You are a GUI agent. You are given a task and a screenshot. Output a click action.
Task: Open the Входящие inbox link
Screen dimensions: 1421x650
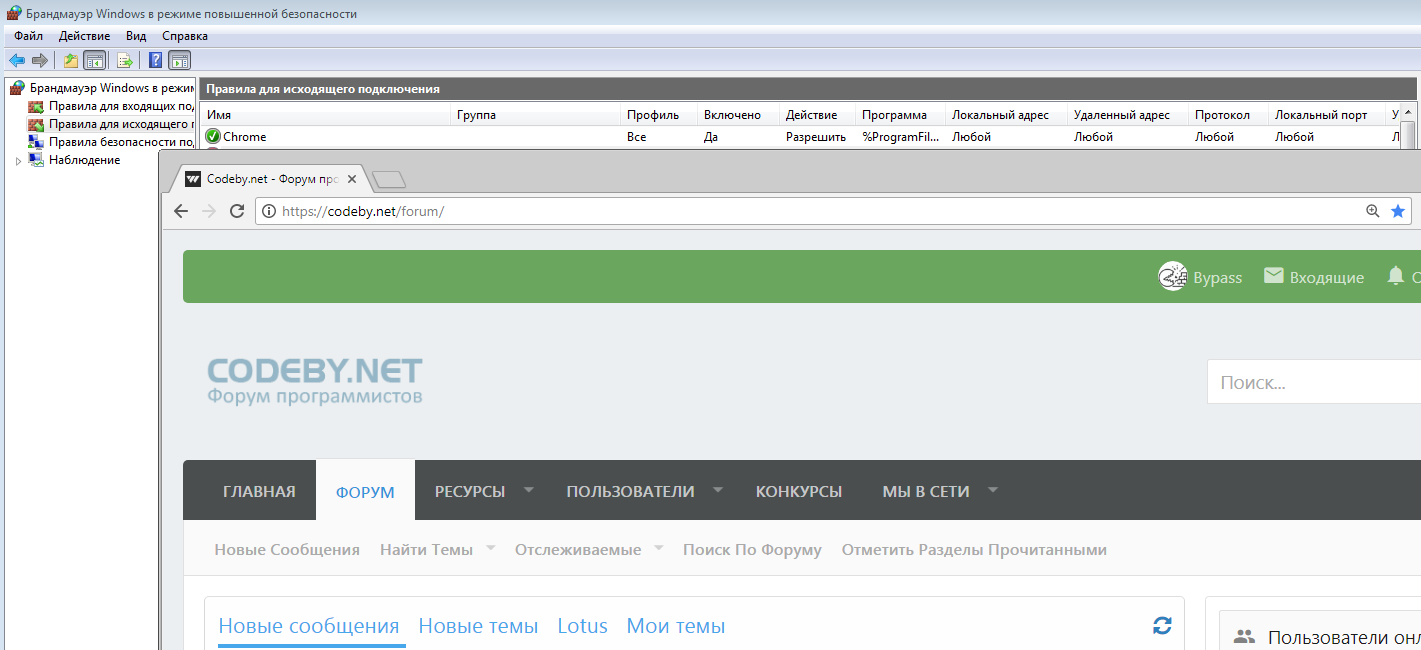1327,277
